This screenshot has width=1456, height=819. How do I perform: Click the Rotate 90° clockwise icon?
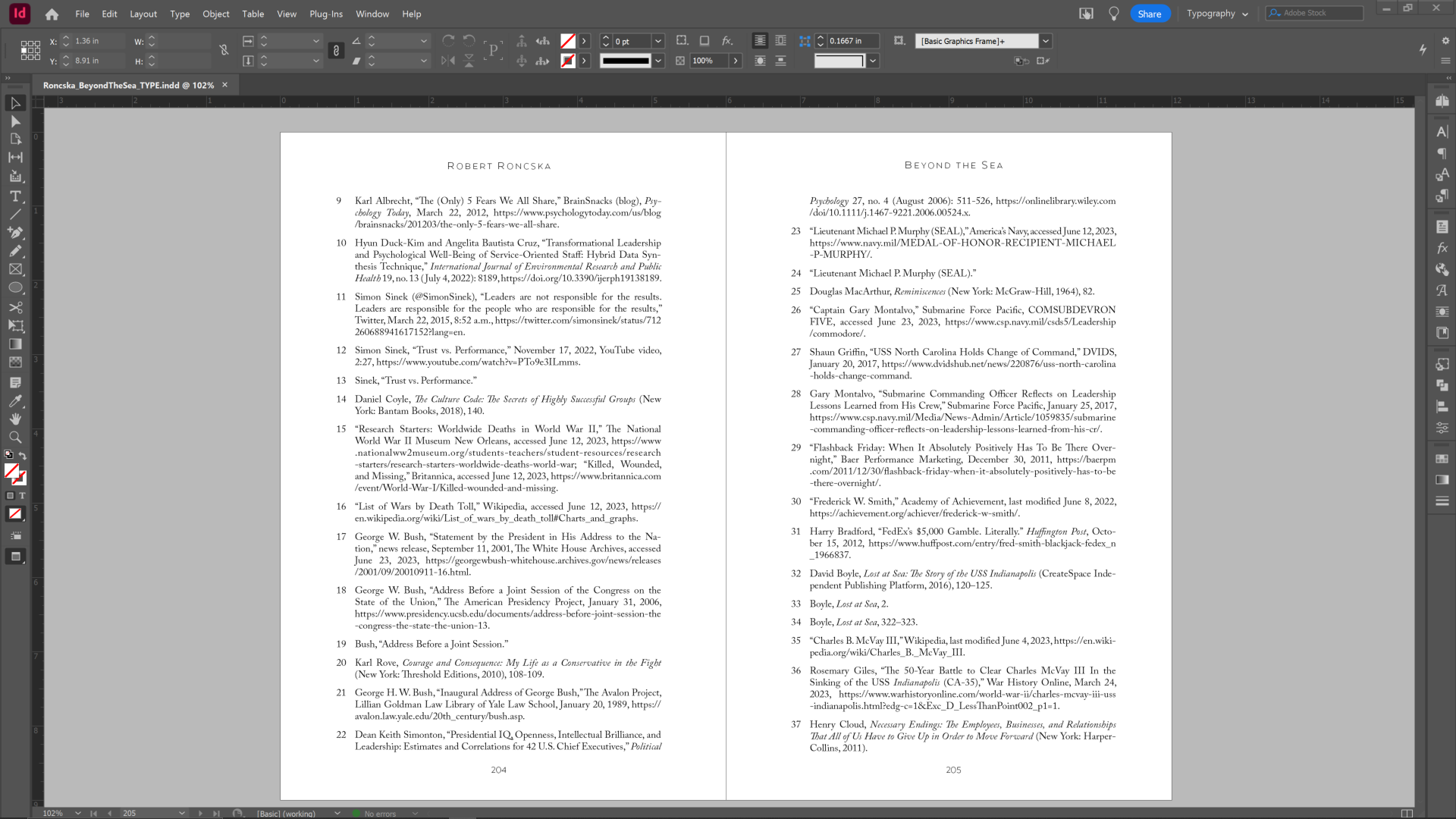click(x=448, y=41)
